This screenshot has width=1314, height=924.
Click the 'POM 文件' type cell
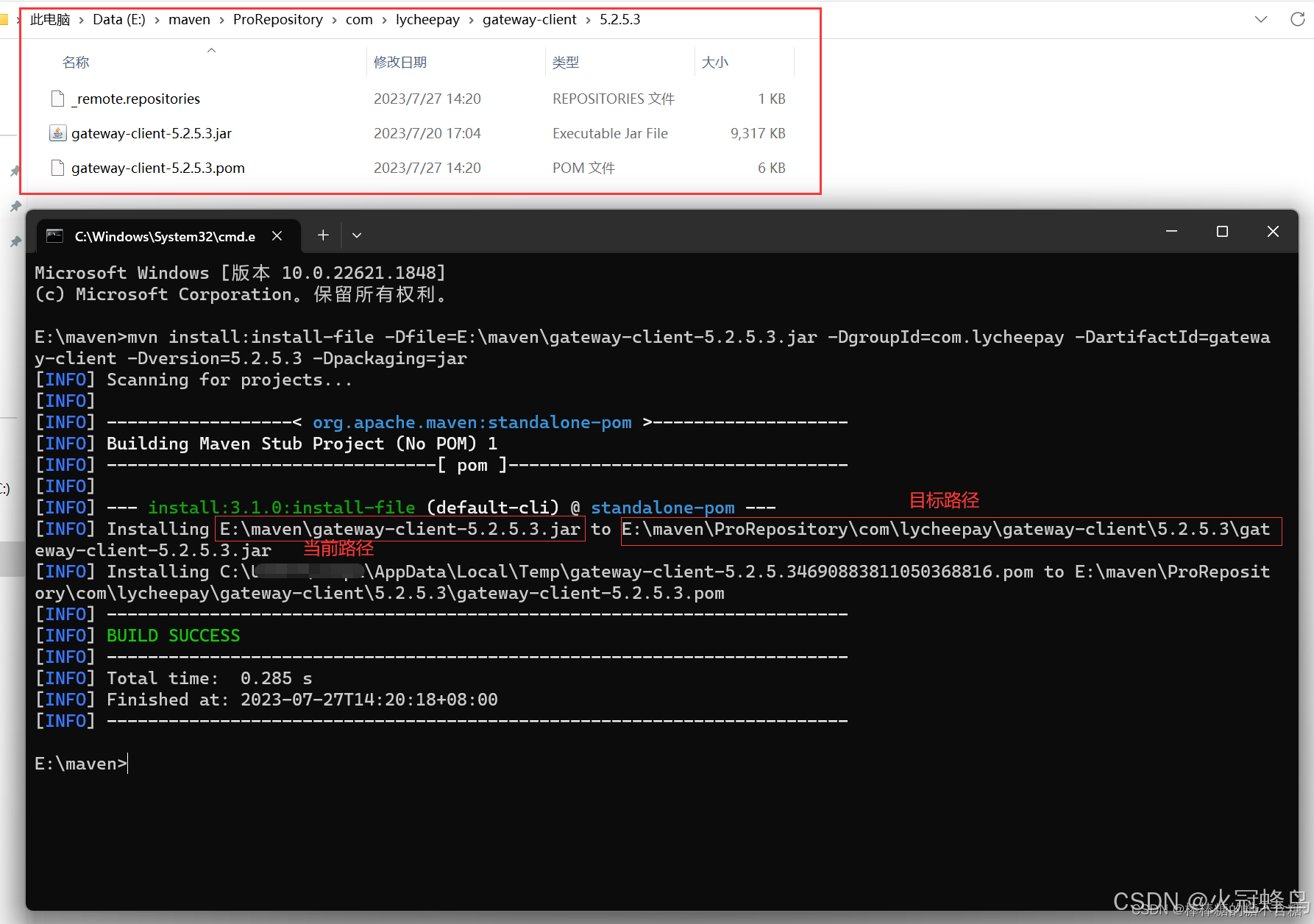[584, 168]
